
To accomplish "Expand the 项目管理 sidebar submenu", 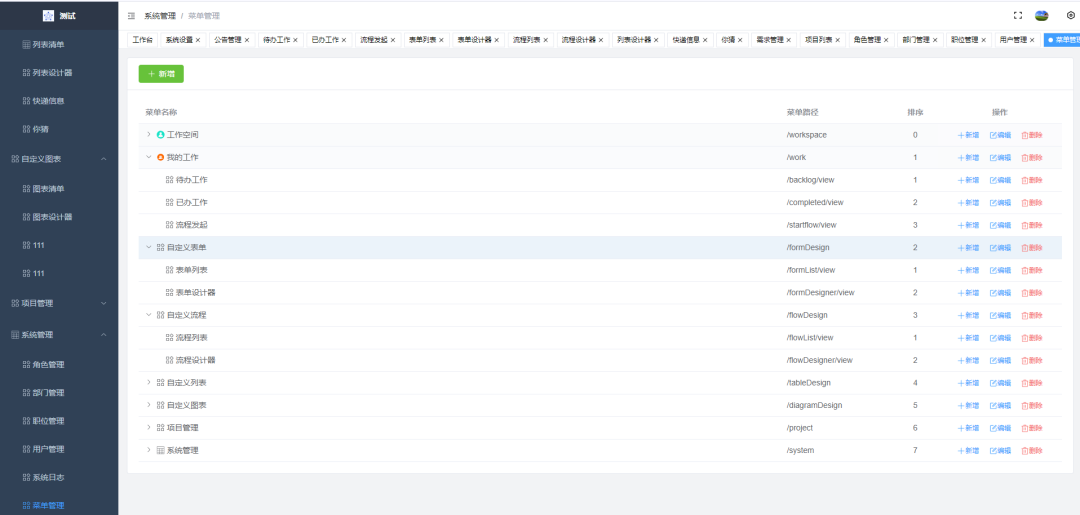I will [103, 303].
